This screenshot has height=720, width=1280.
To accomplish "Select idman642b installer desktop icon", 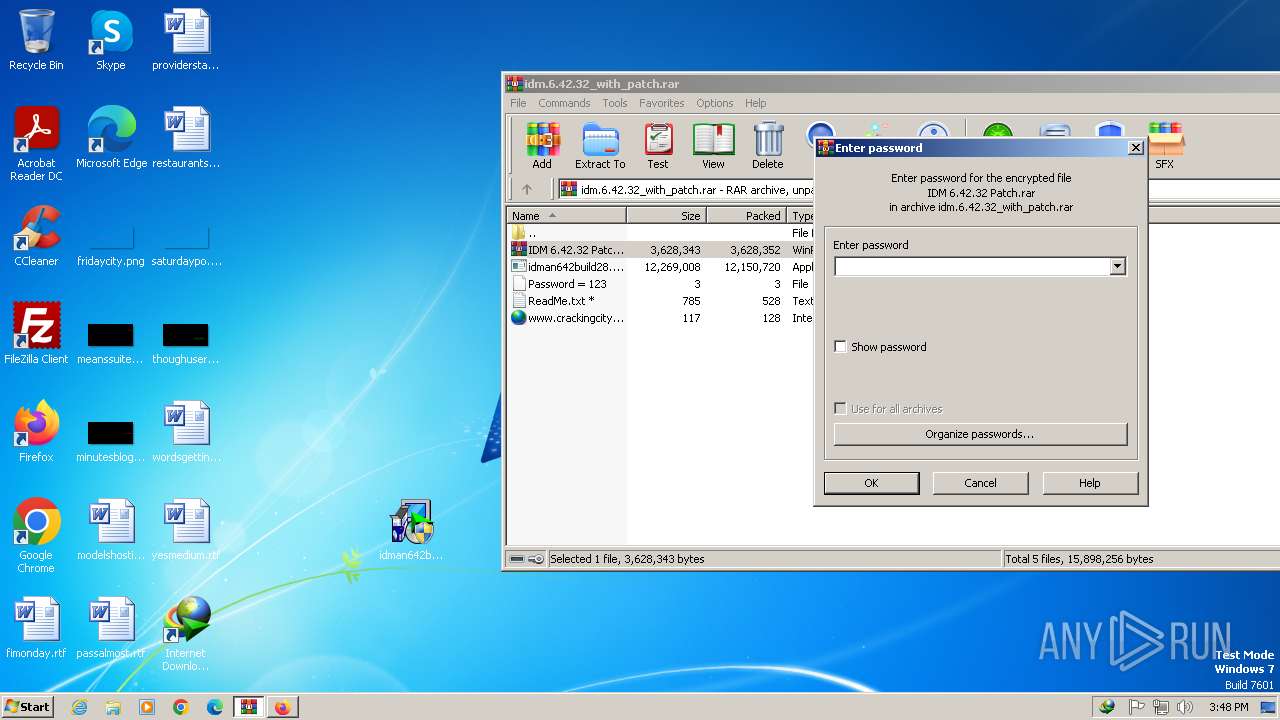I will 411,530.
